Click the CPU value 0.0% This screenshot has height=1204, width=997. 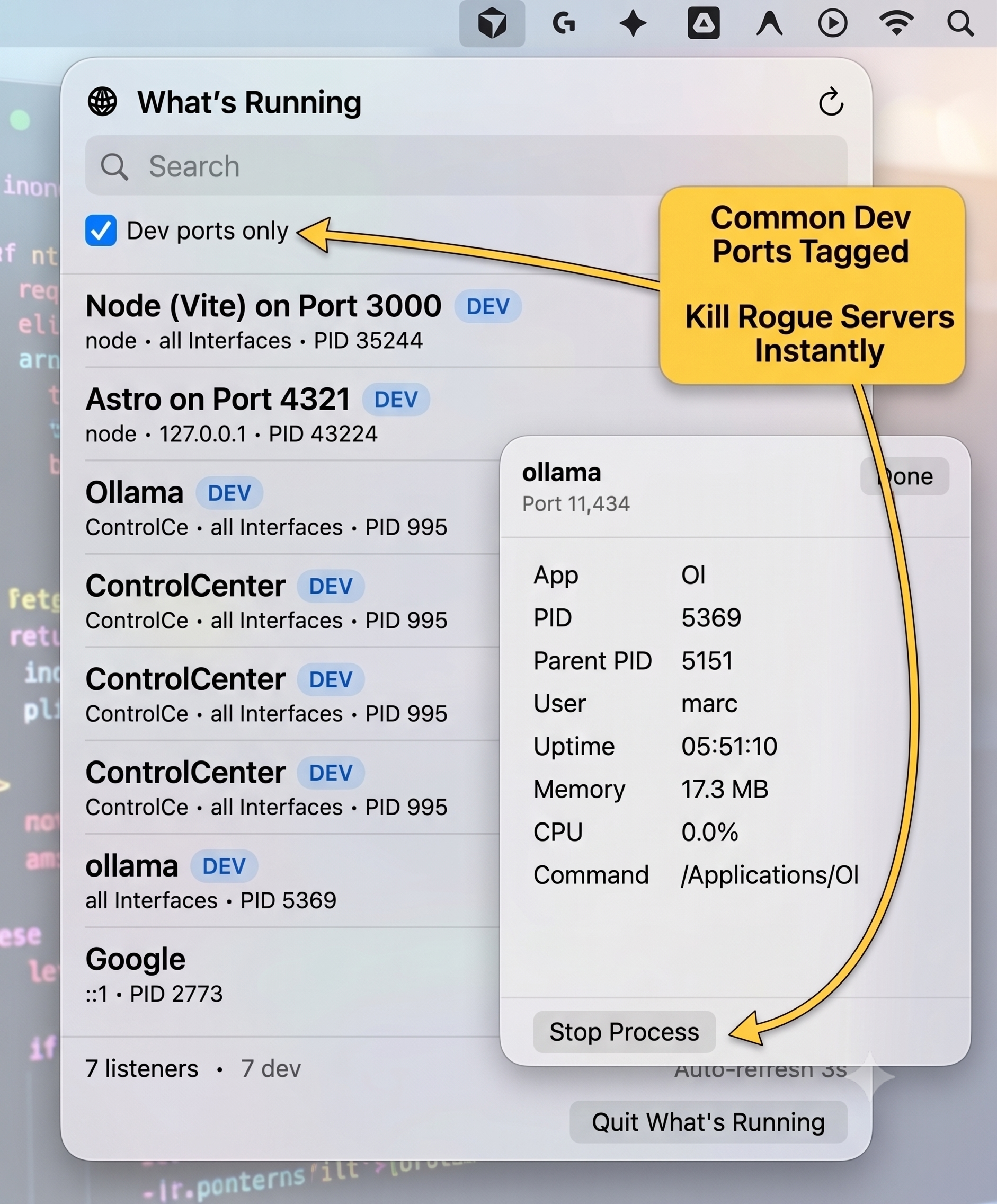coord(709,832)
